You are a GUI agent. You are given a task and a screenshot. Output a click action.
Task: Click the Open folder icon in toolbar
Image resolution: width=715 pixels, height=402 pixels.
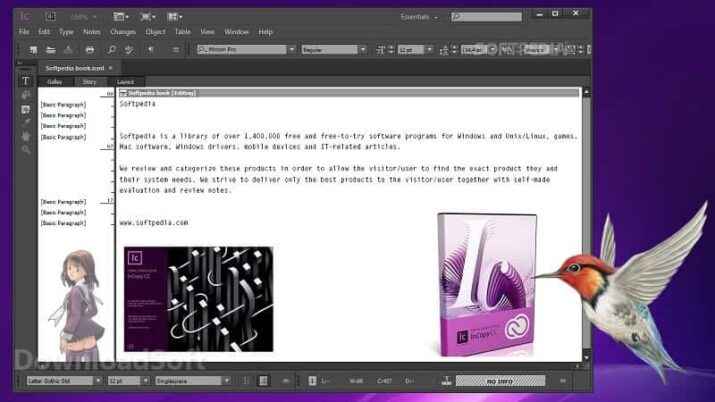(51, 49)
